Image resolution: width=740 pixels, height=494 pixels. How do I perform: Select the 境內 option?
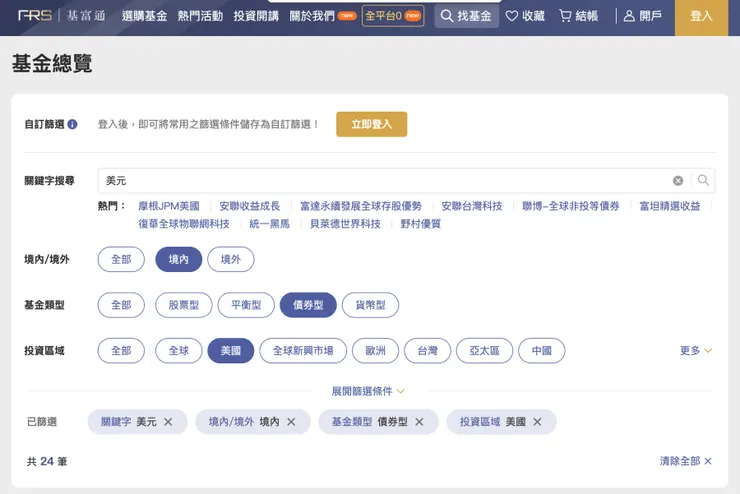click(179, 259)
